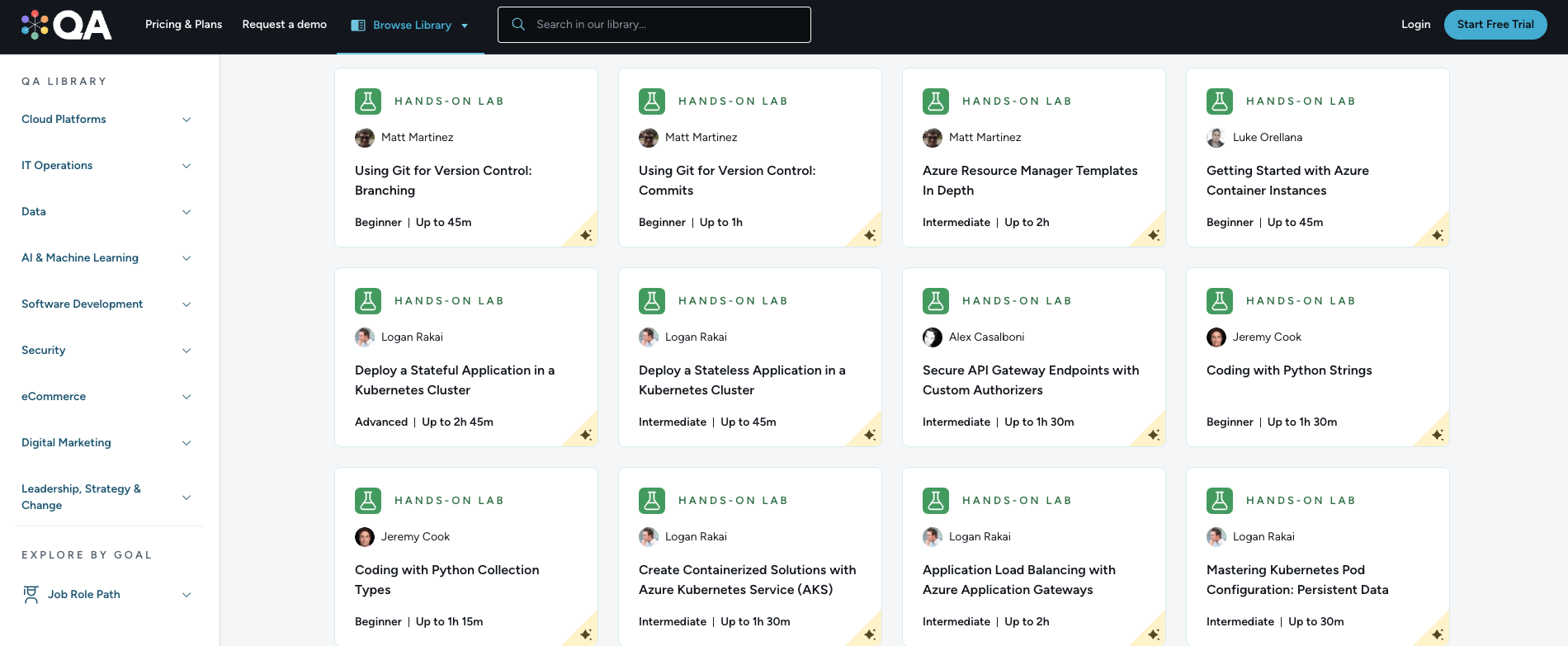Click lab flask icon on Stateless Application card

(652, 301)
